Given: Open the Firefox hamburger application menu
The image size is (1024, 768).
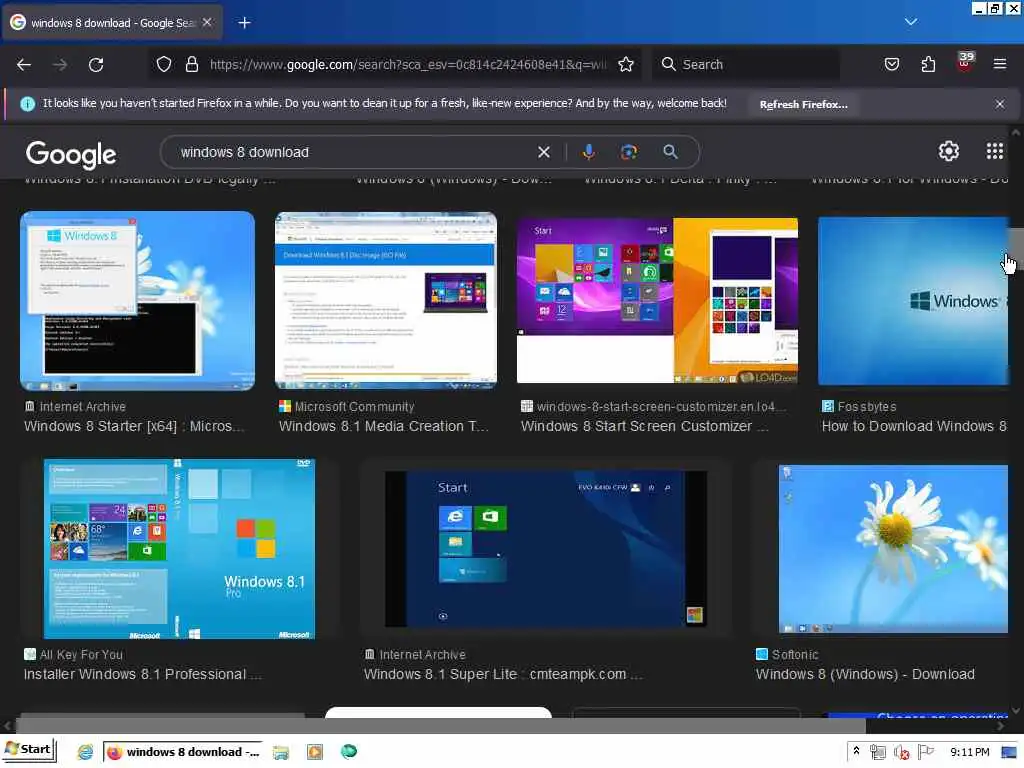Looking at the screenshot, I should click(1000, 64).
